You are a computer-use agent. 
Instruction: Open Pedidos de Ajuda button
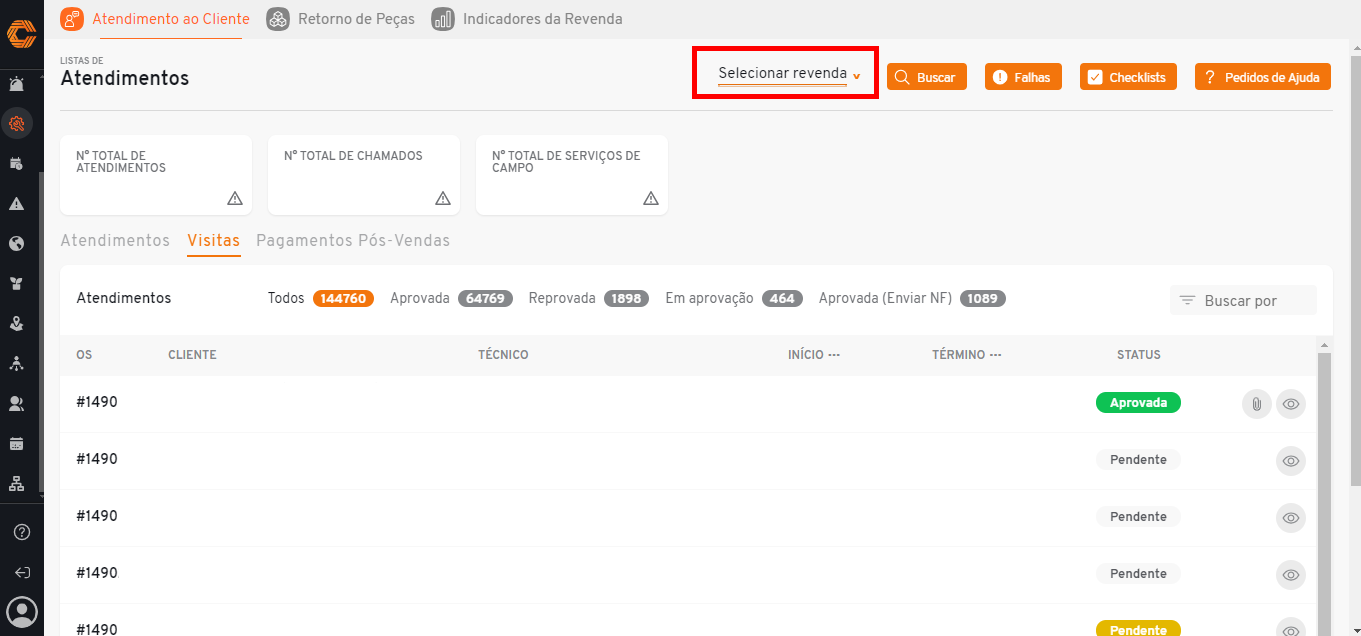[1262, 77]
